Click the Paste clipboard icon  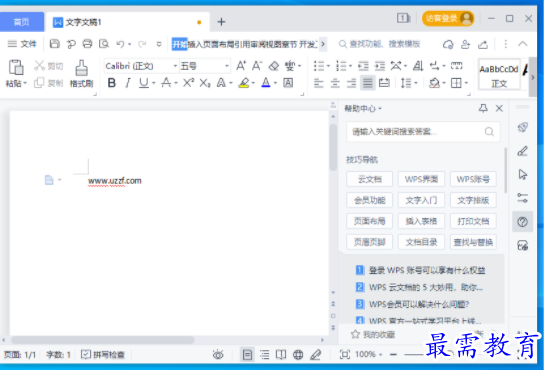point(16,67)
